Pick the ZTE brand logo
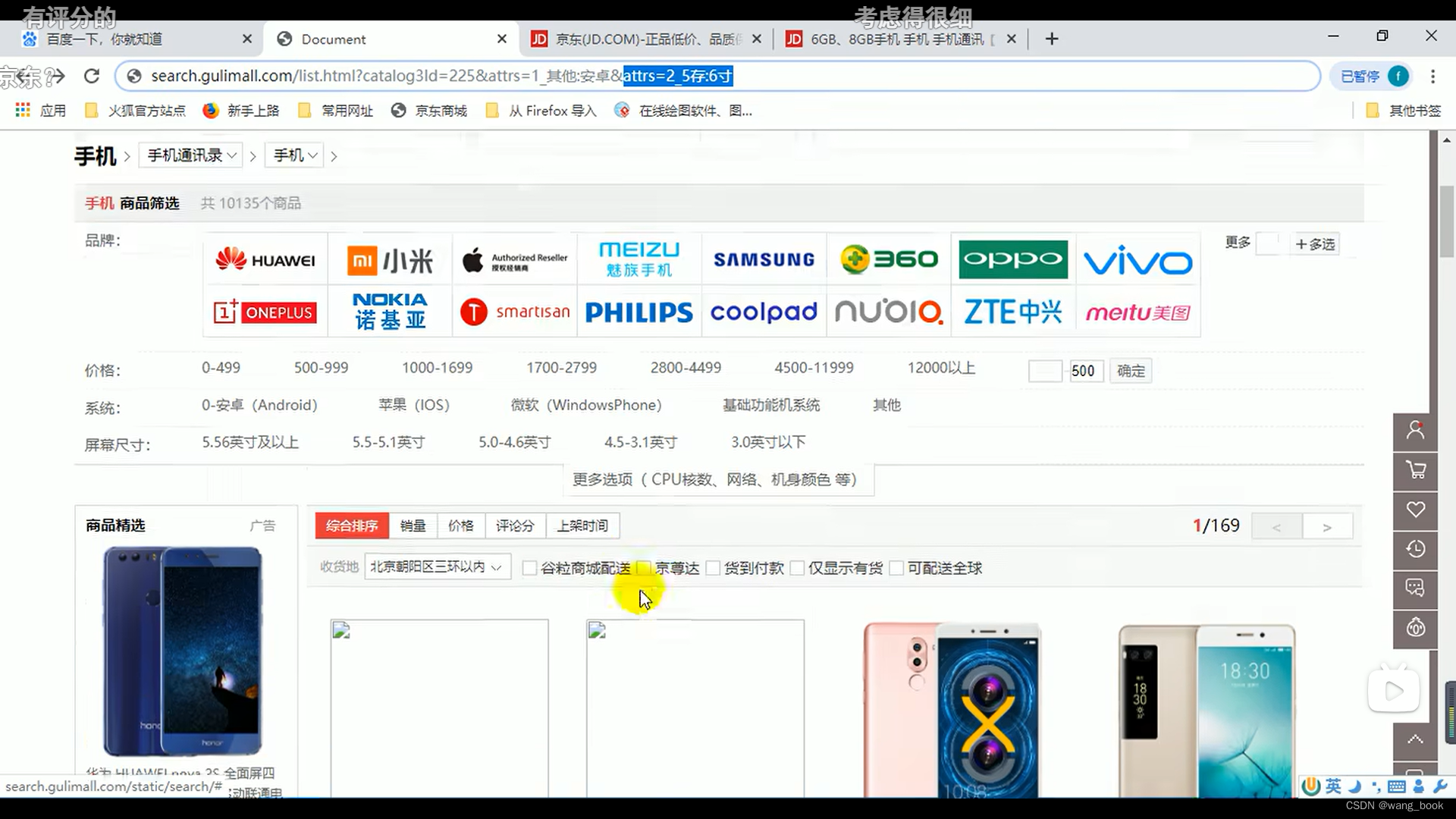1456x819 pixels. [x=1013, y=312]
